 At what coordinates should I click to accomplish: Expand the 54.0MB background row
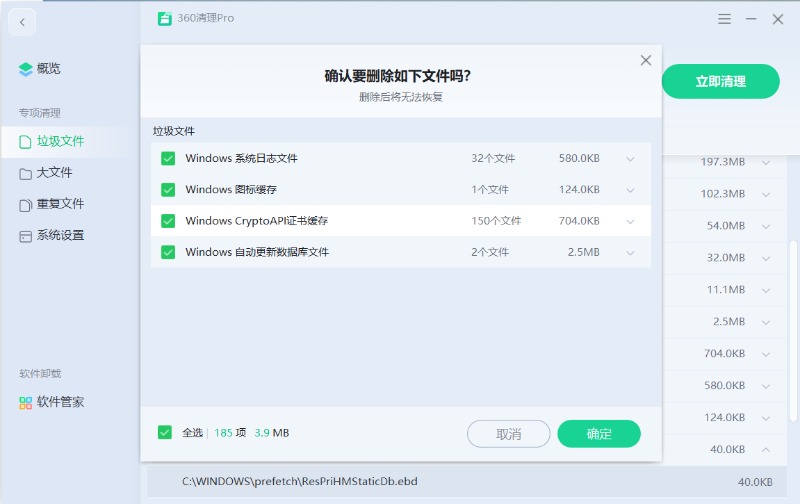coord(766,226)
